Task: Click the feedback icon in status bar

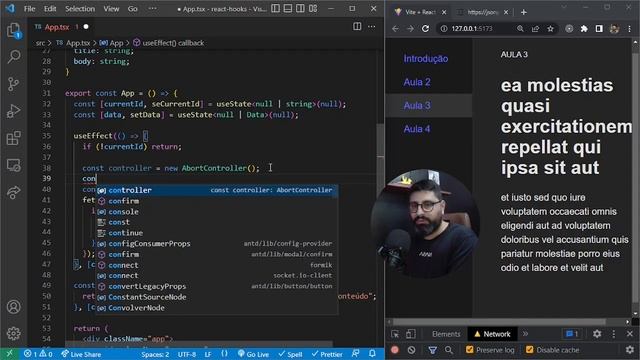Action: 356,354
